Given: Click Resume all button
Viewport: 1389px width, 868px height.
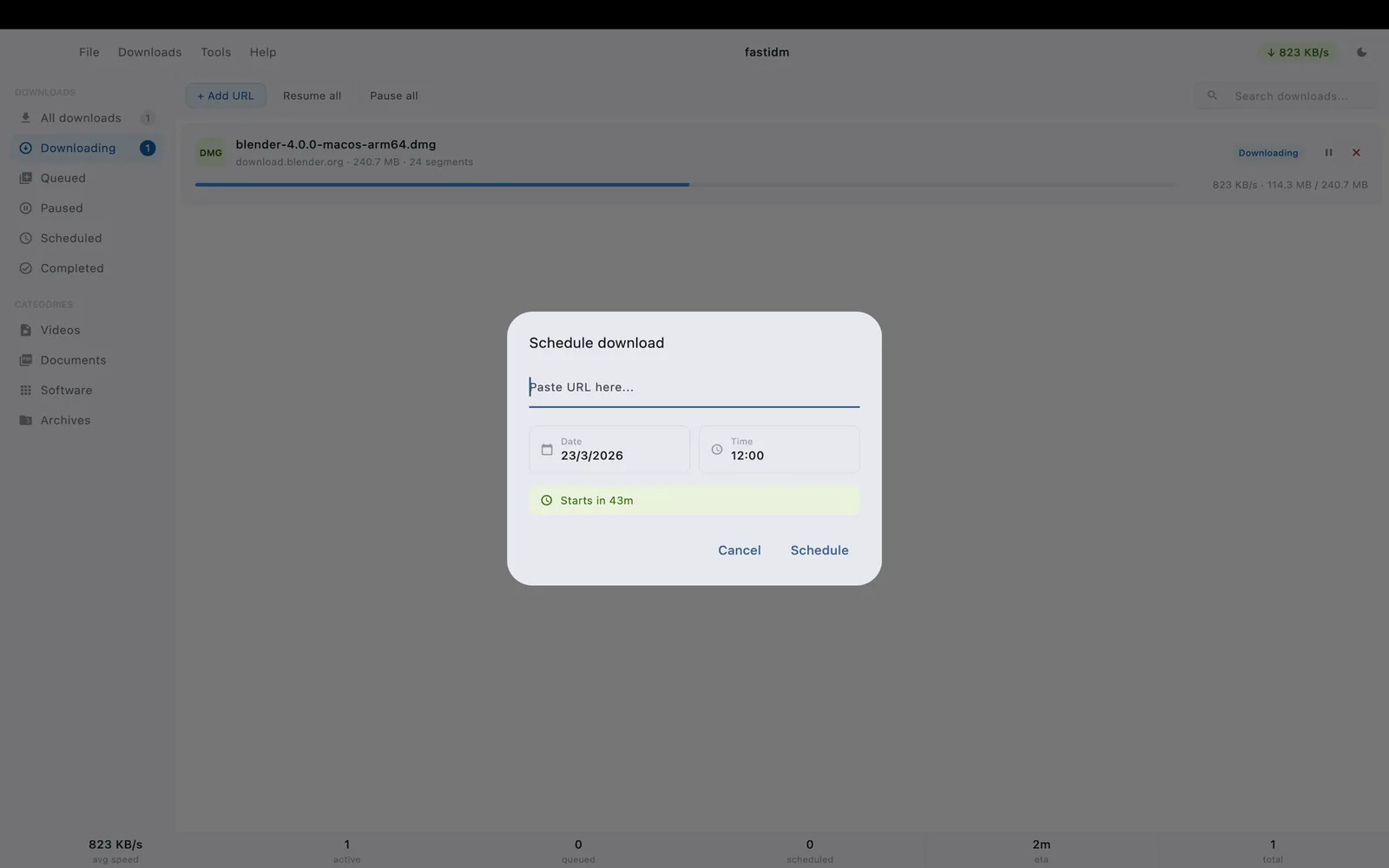Looking at the screenshot, I should click(x=312, y=95).
